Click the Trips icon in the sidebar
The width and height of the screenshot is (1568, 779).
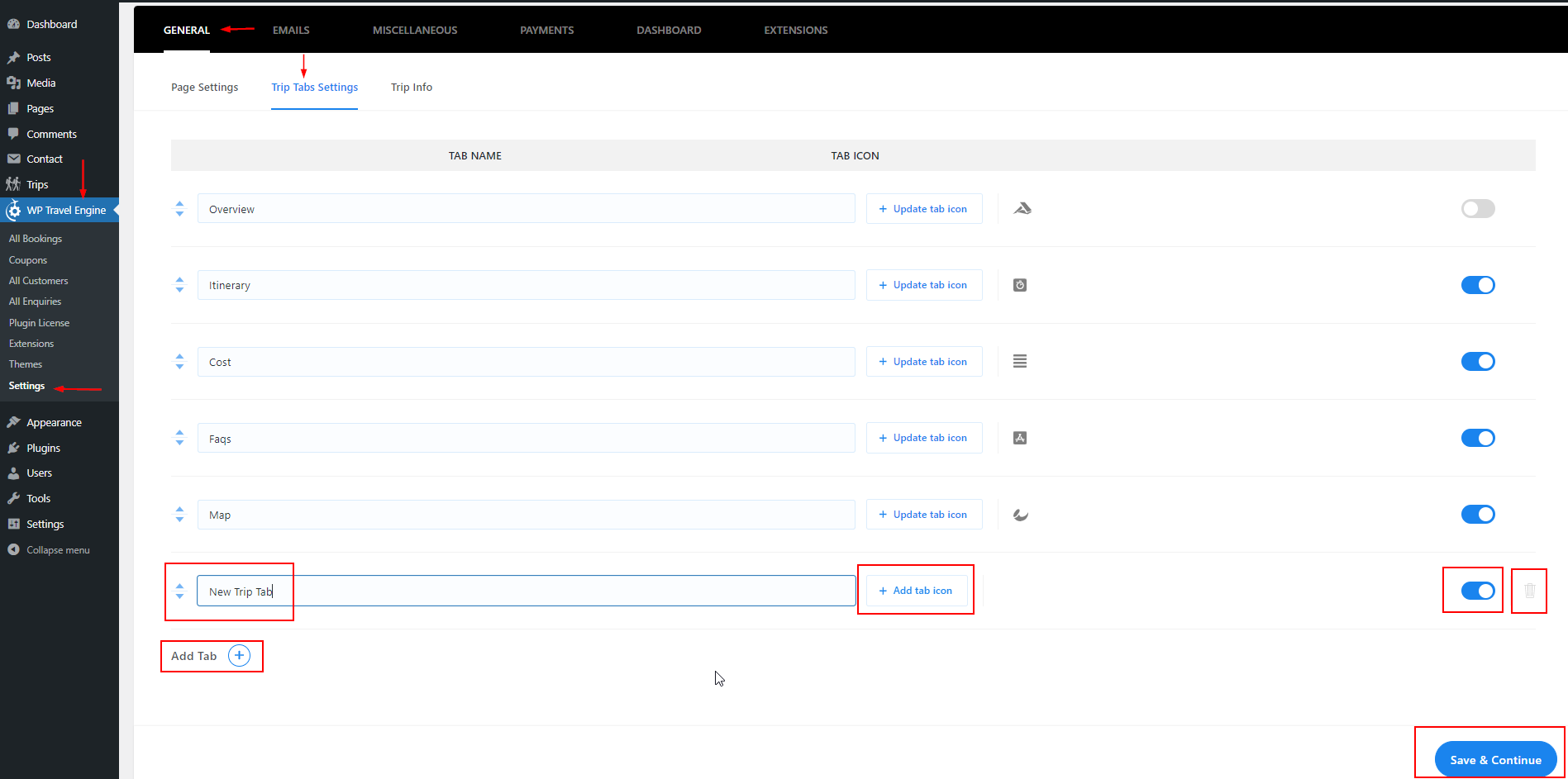(14, 183)
